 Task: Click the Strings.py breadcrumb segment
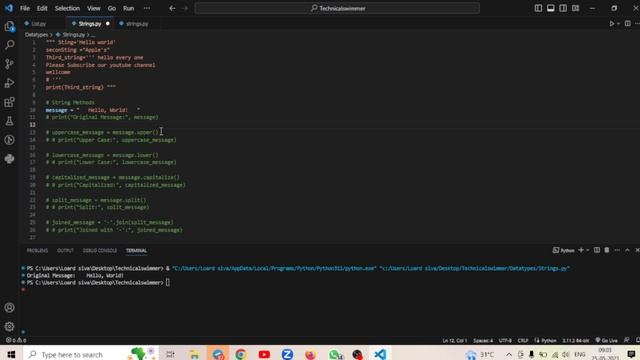pos(73,35)
